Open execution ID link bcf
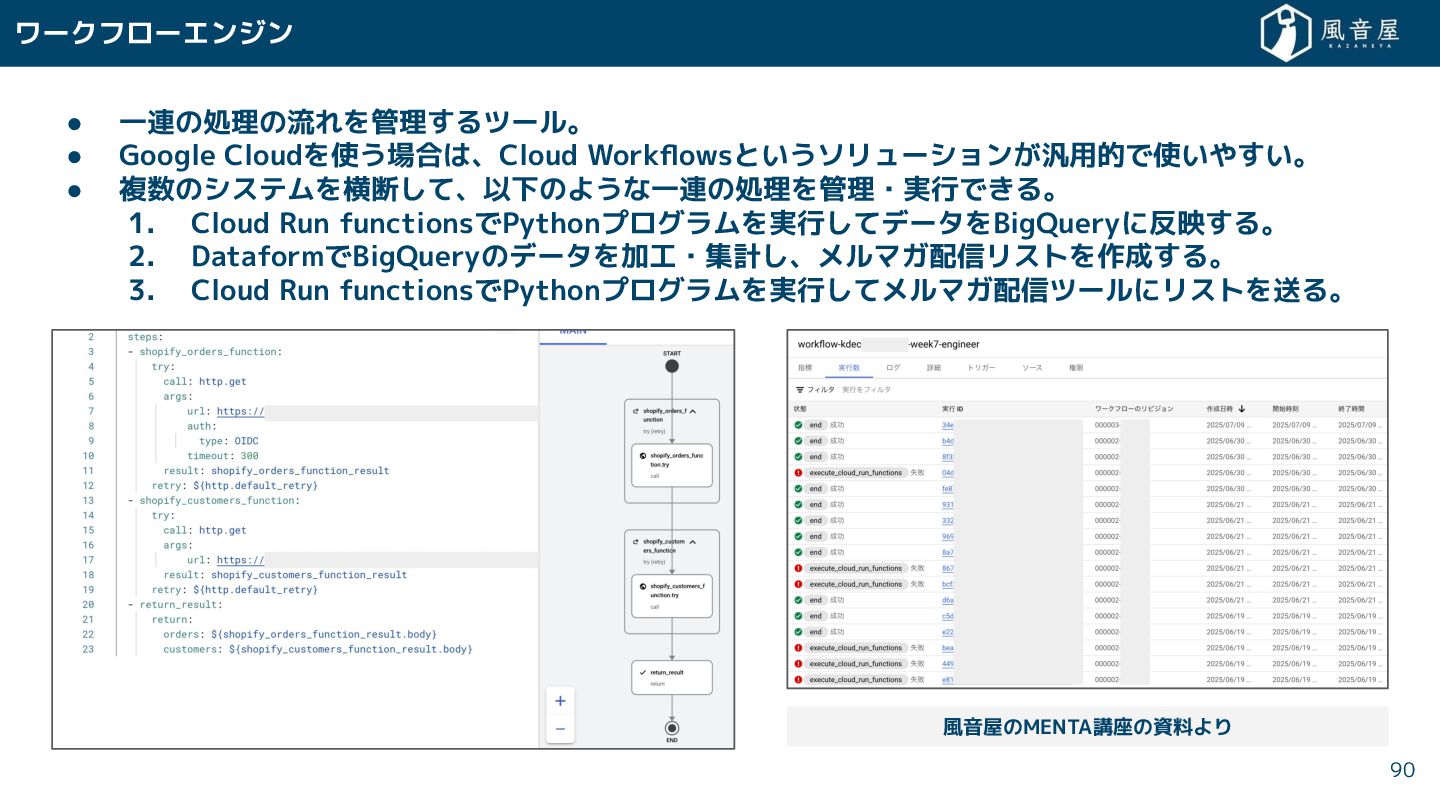This screenshot has height=810, width=1440. point(948,584)
